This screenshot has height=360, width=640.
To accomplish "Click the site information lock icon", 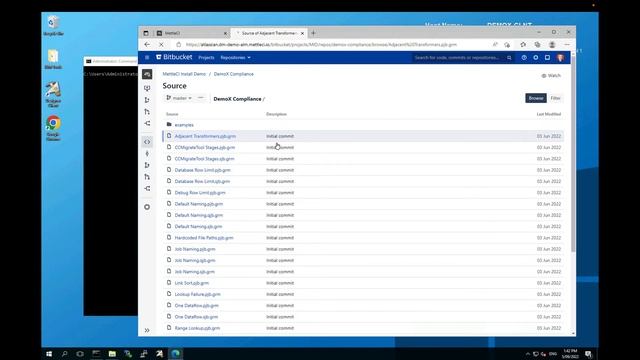I will click(179, 44).
